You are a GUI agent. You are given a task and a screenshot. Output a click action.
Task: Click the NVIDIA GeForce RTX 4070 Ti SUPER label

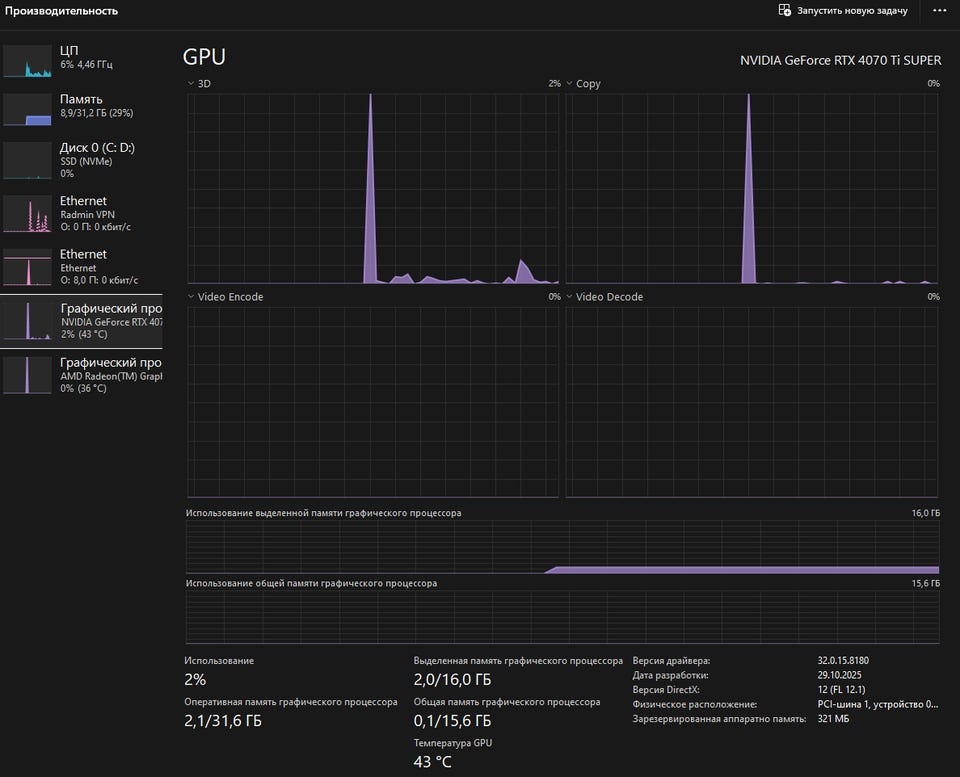pyautogui.click(x=841, y=60)
